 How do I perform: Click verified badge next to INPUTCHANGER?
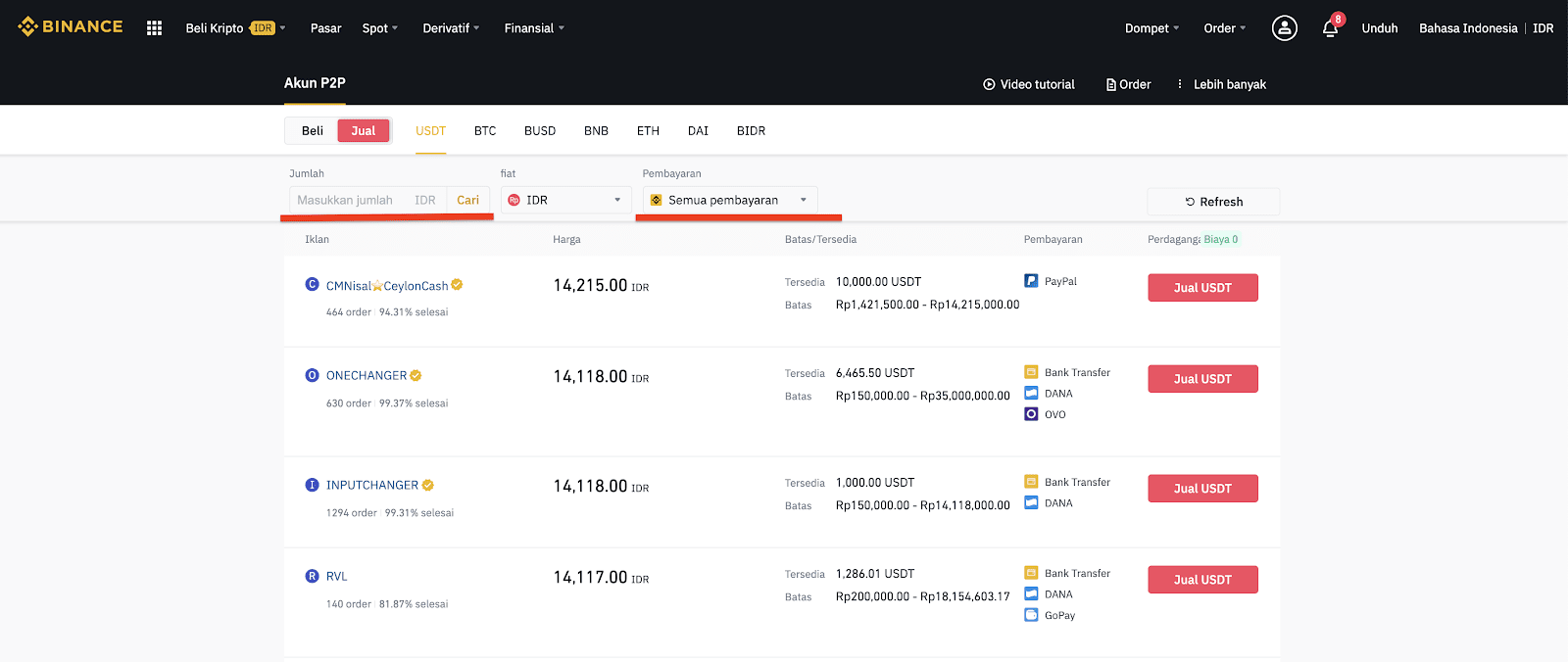point(427,485)
